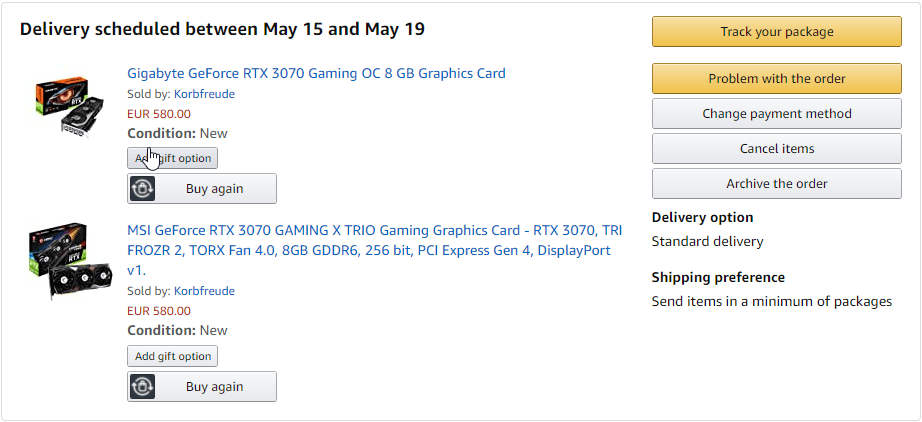The image size is (922, 422).
Task: Buy the MSI graphics card again
Action: coord(202,387)
